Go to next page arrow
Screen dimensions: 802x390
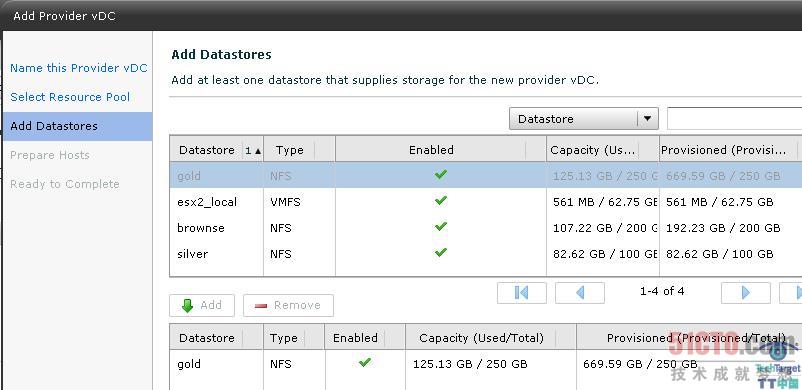click(x=745, y=293)
